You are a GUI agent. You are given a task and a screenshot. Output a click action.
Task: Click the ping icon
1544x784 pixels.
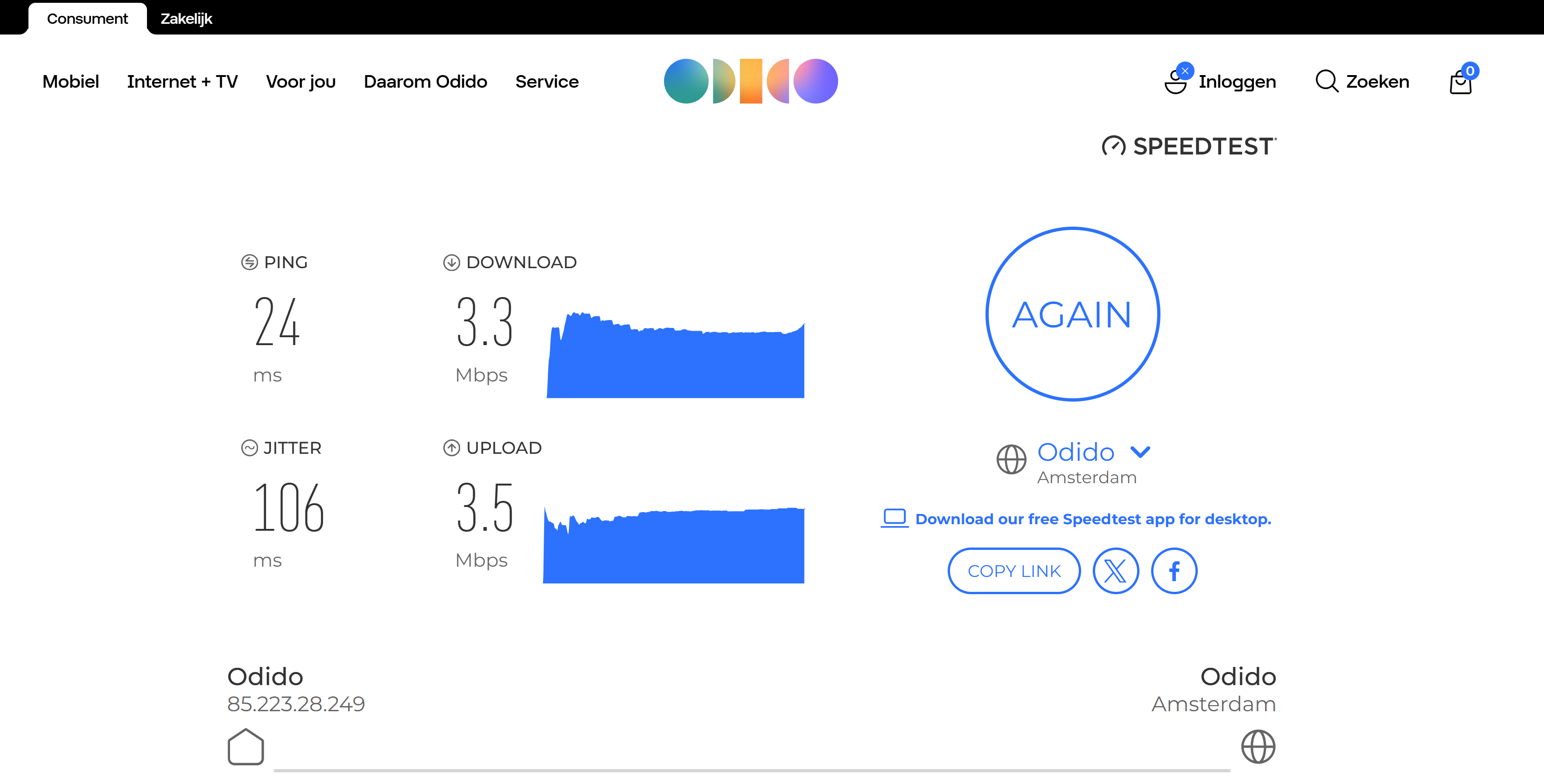pyautogui.click(x=249, y=262)
